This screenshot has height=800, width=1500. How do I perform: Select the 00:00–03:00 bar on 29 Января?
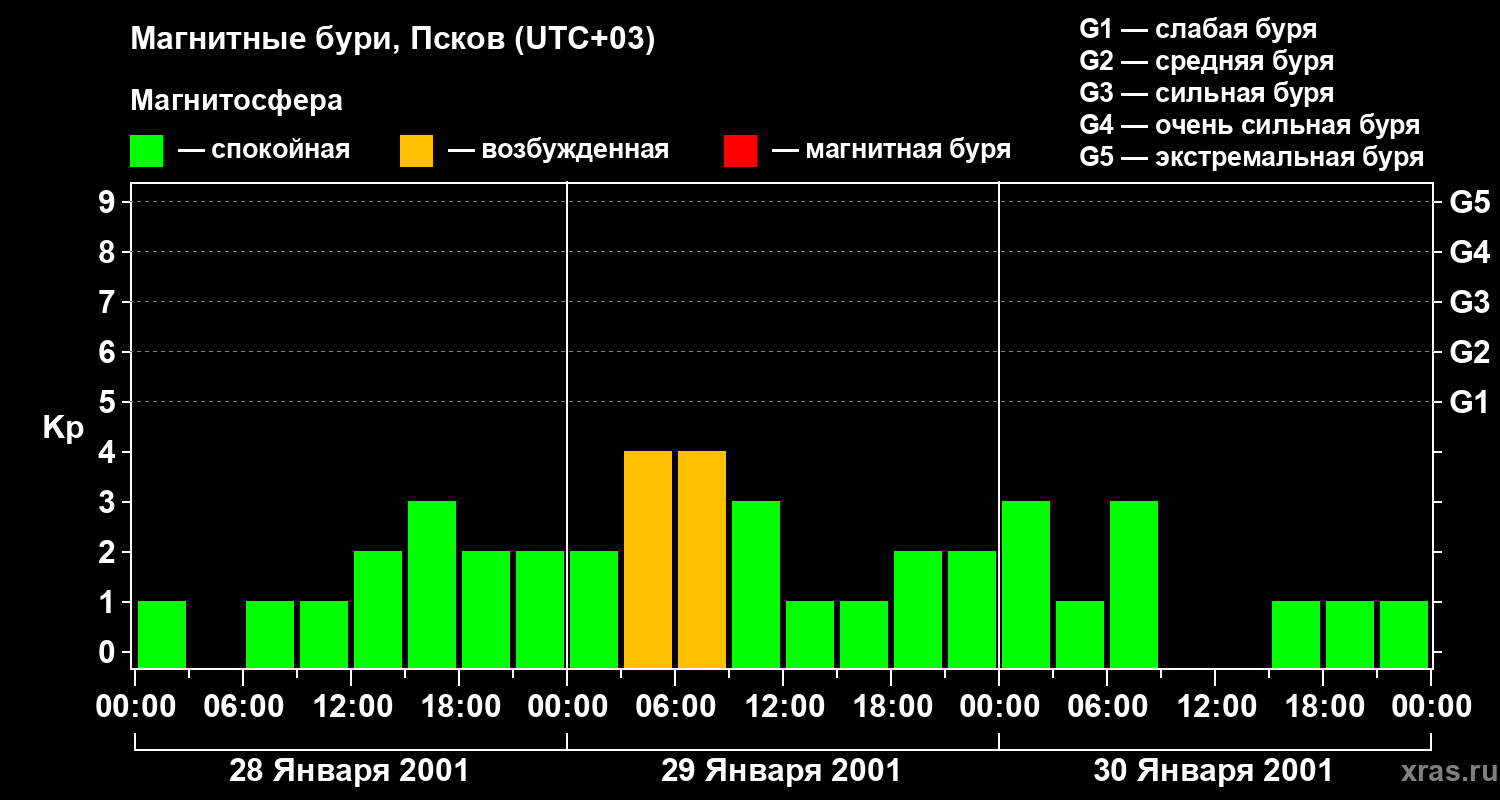pos(594,609)
